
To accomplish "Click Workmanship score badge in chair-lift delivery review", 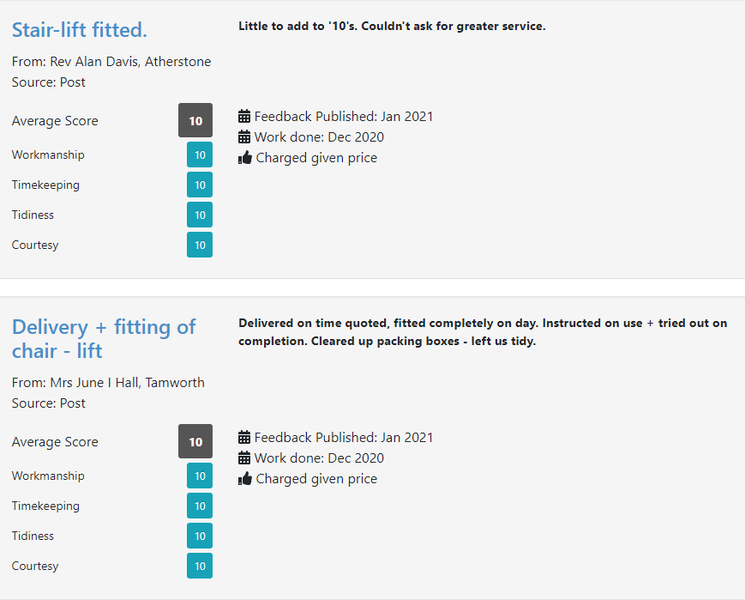I will 199,476.
